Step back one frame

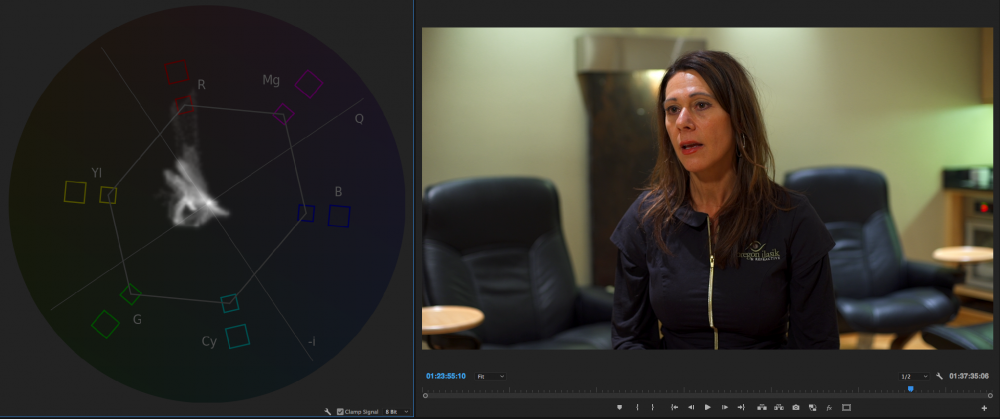pyautogui.click(x=691, y=407)
